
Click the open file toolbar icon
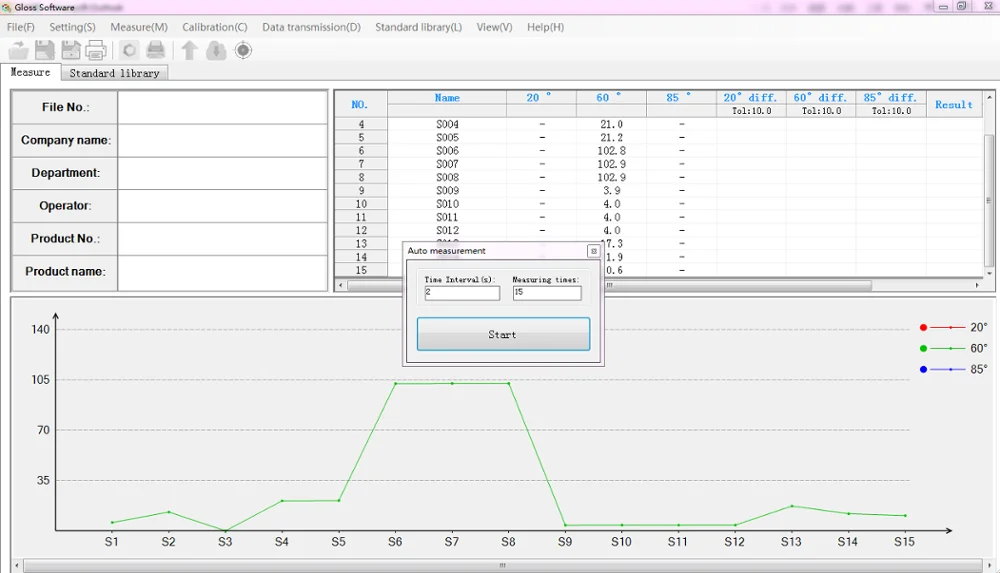coord(18,50)
